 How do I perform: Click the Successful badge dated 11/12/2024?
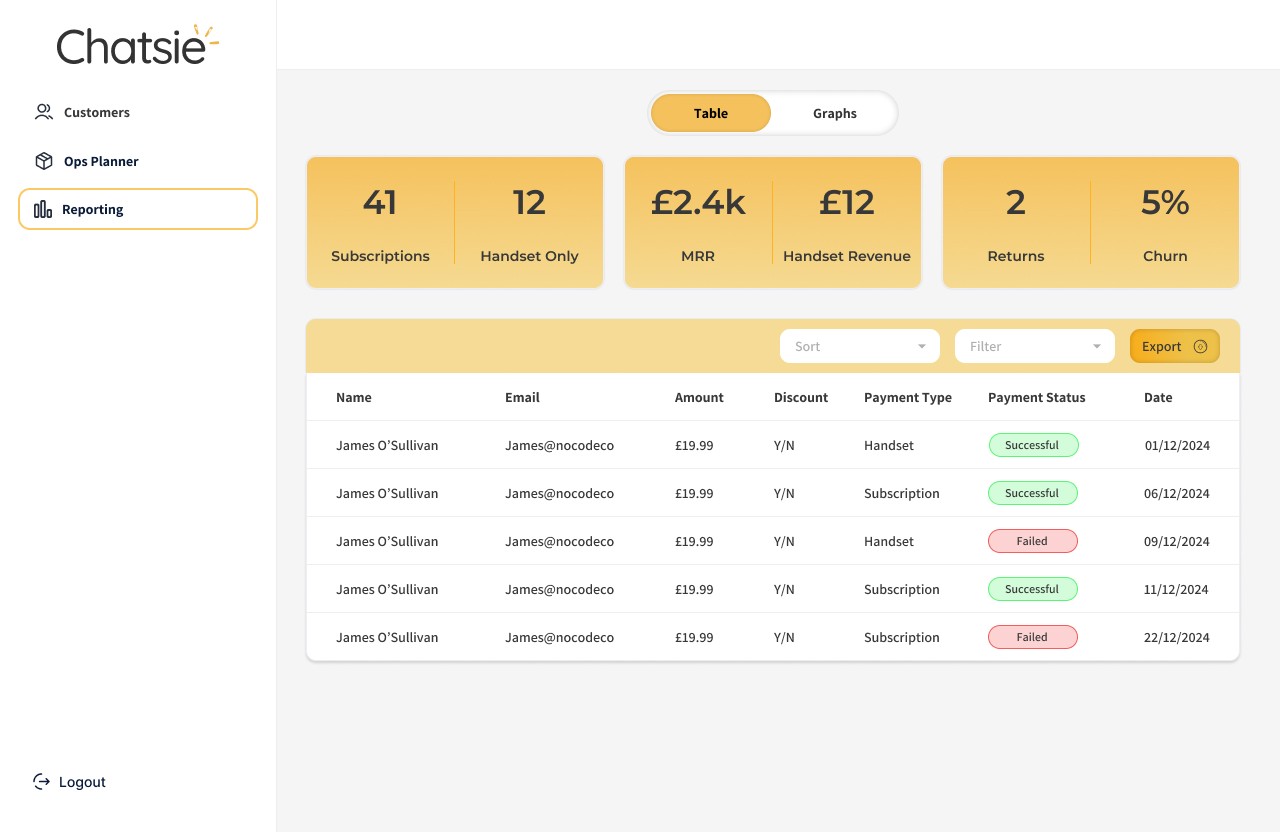point(1033,589)
